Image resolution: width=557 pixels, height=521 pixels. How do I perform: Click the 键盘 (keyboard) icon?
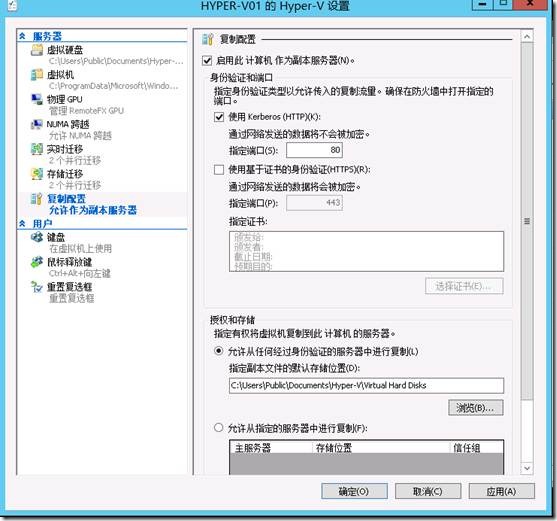tap(37, 237)
